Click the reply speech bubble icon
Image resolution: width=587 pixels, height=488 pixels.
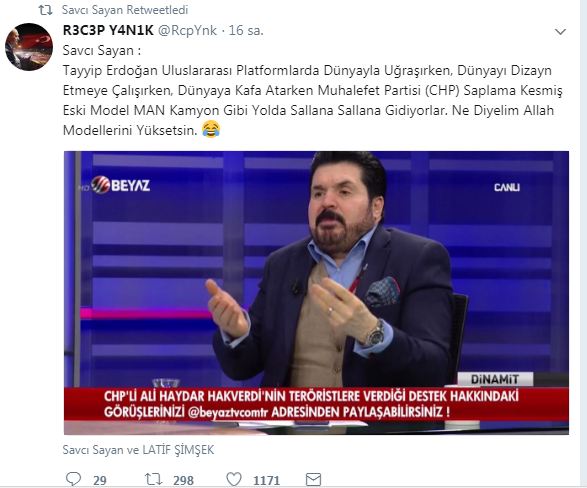73,479
